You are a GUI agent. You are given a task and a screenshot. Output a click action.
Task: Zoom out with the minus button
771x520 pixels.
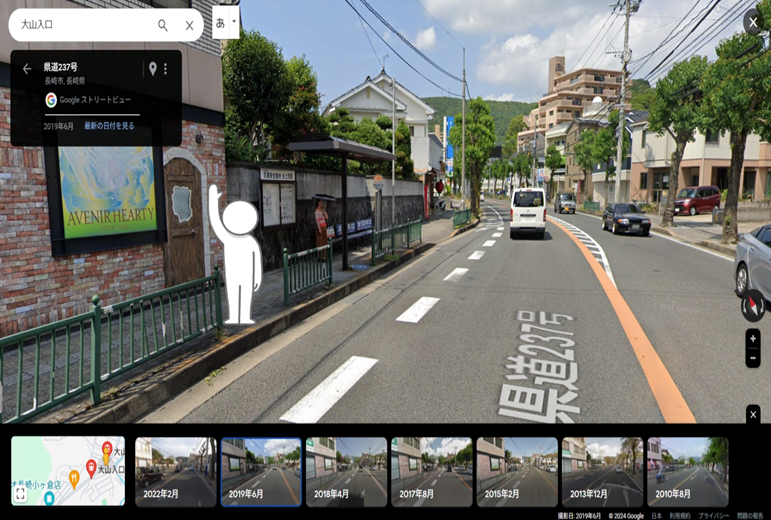coord(753,358)
